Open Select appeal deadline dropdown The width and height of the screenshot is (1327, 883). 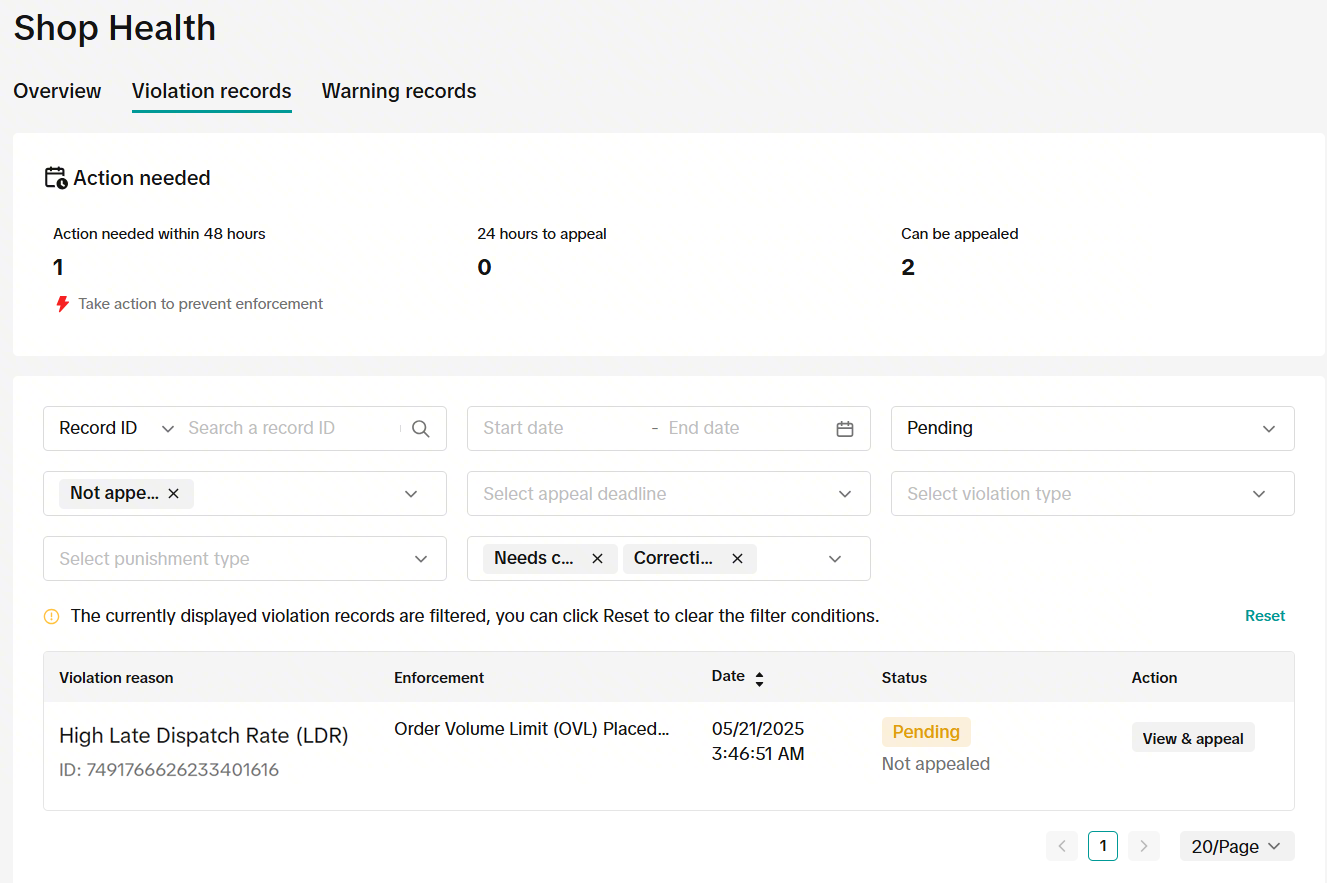(x=668, y=494)
